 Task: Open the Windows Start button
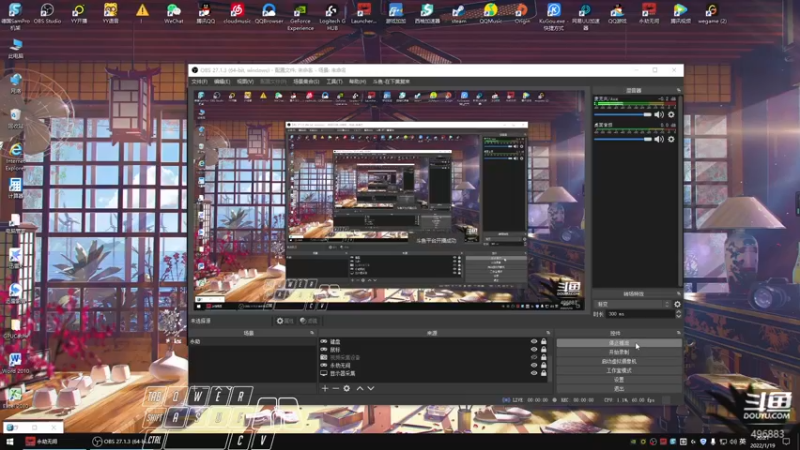10,441
